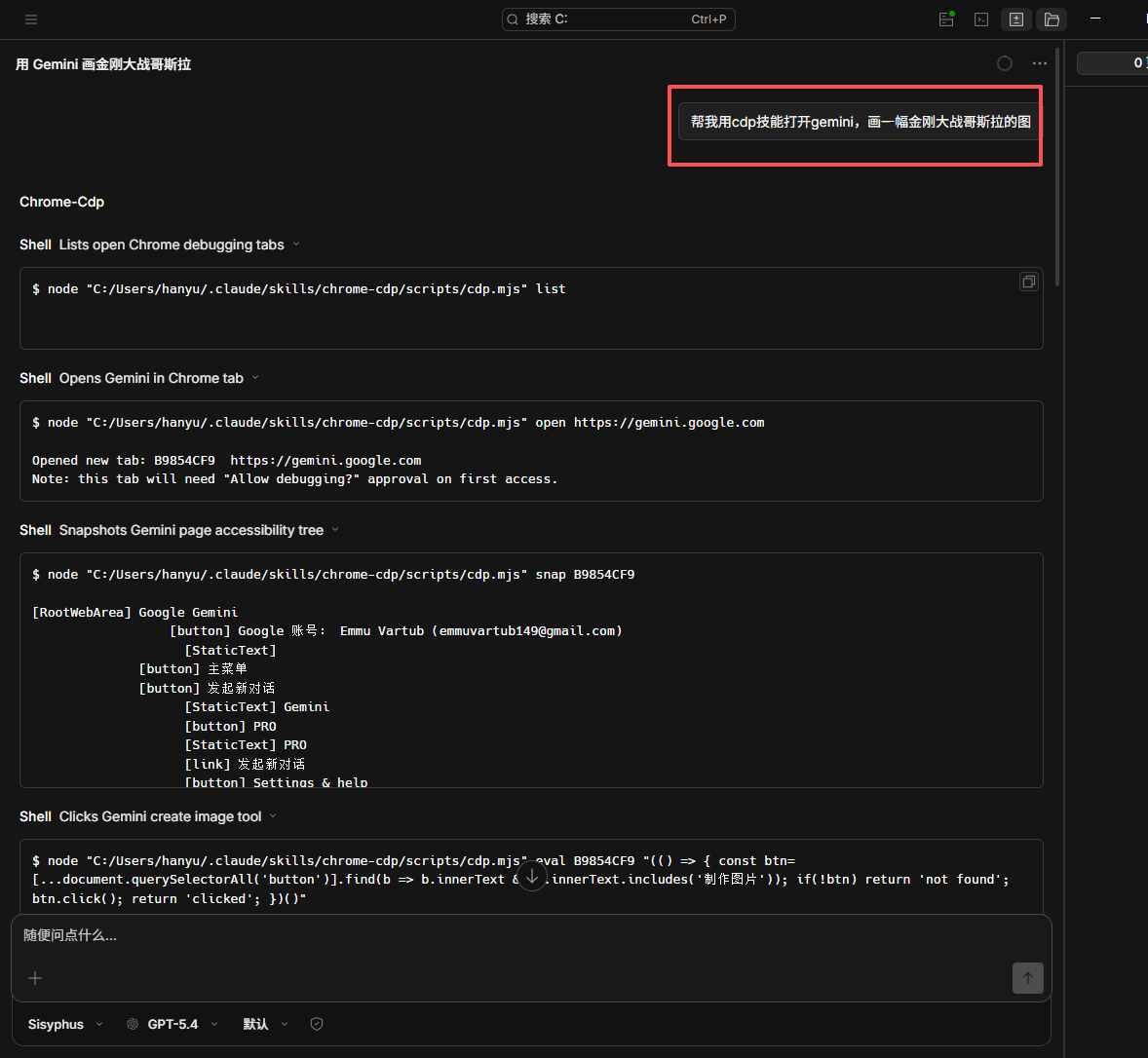This screenshot has width=1148, height=1058.
Task: Open the status panel icon with green dot
Action: tap(946, 19)
